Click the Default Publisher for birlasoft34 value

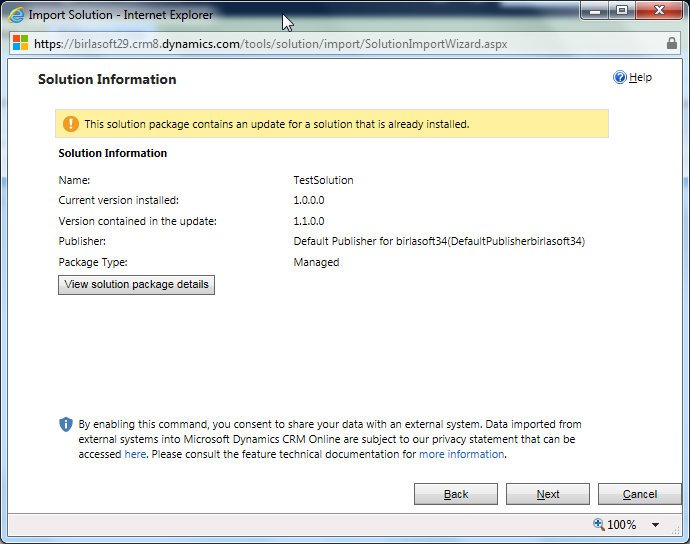point(439,241)
